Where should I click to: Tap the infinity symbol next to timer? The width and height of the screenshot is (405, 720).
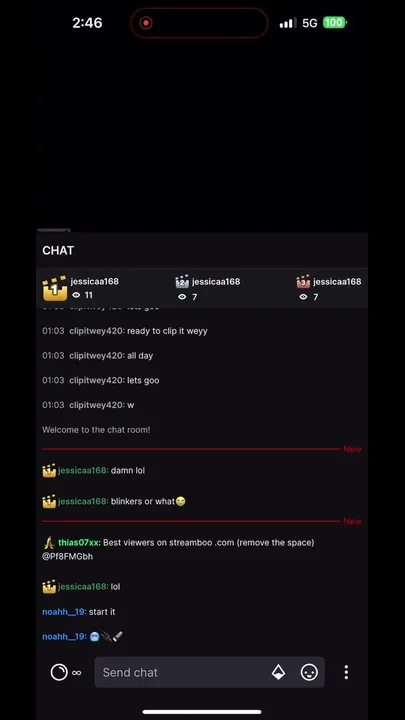click(77, 673)
